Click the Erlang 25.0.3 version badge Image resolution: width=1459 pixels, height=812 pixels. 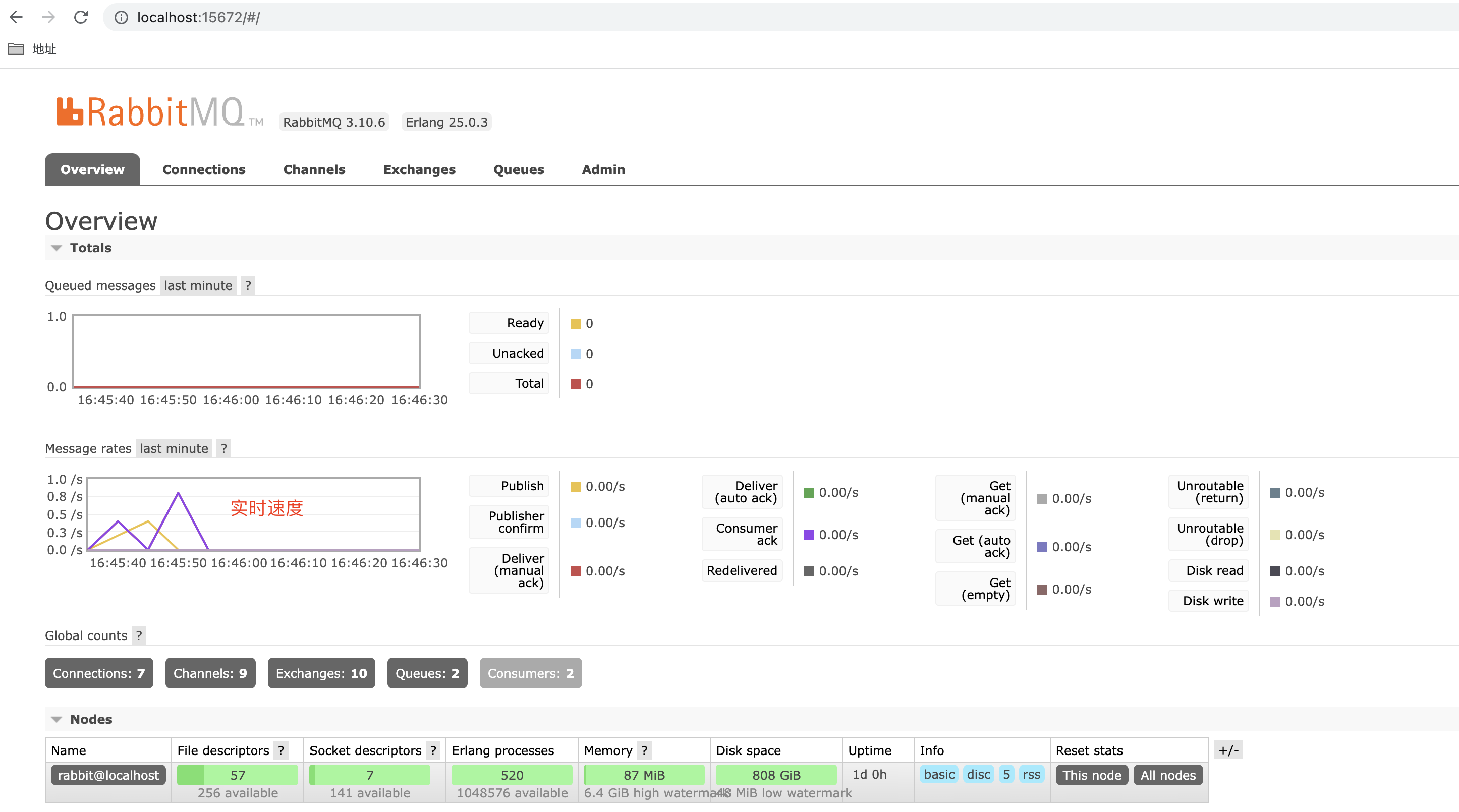click(x=446, y=123)
